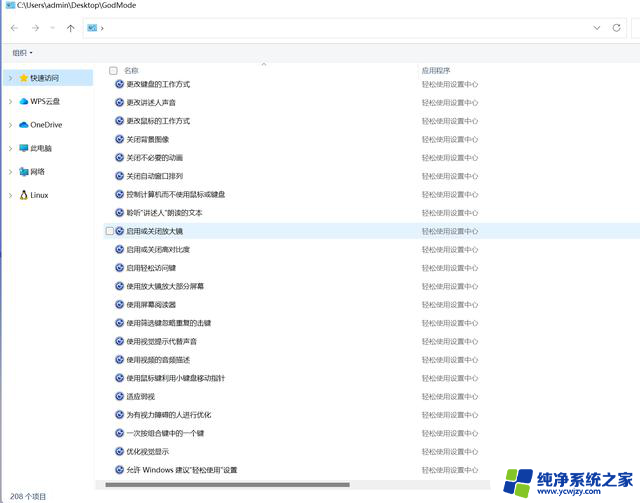Click the 关闭背景图像 item icon
Image resolution: width=640 pixels, height=503 pixels.
119,139
